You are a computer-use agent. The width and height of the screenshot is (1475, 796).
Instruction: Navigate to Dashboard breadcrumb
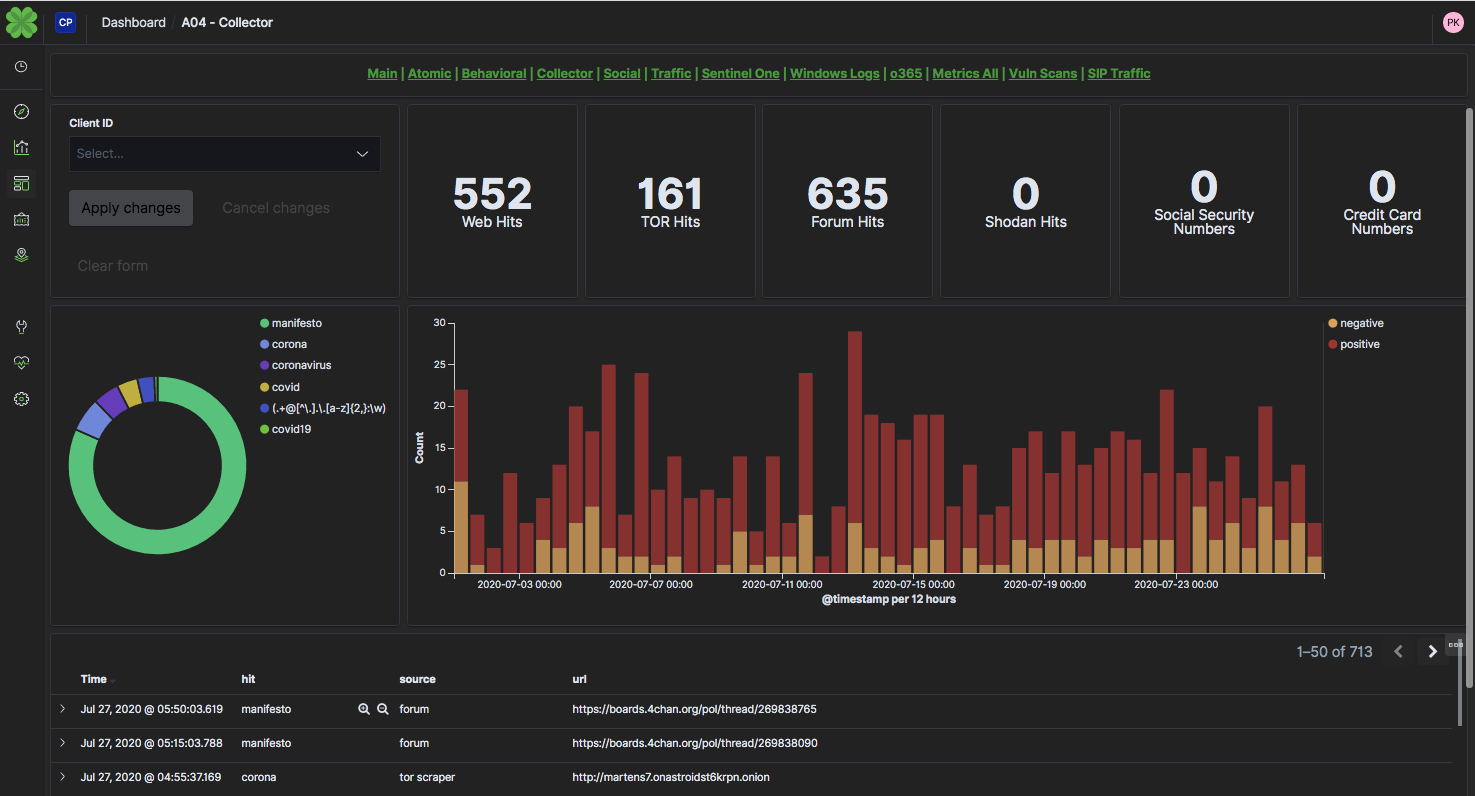[x=134, y=22]
